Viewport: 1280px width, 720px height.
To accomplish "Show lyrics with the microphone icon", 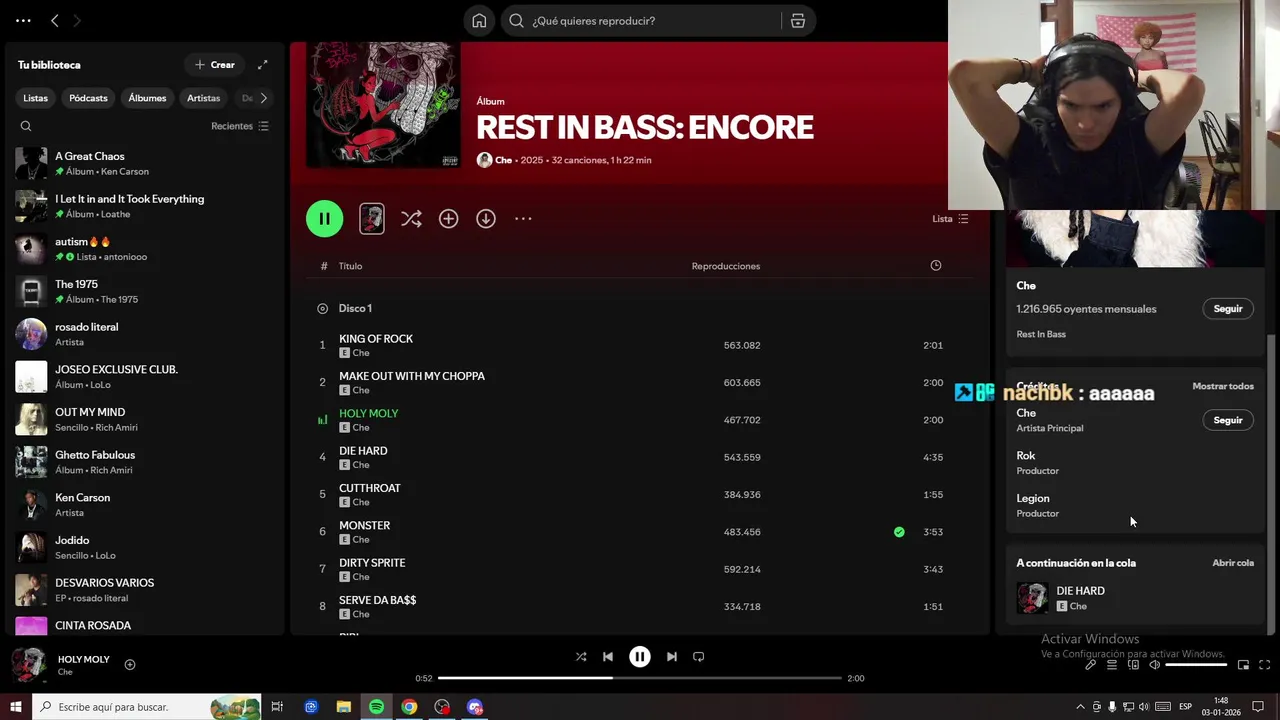I will (x=1090, y=665).
